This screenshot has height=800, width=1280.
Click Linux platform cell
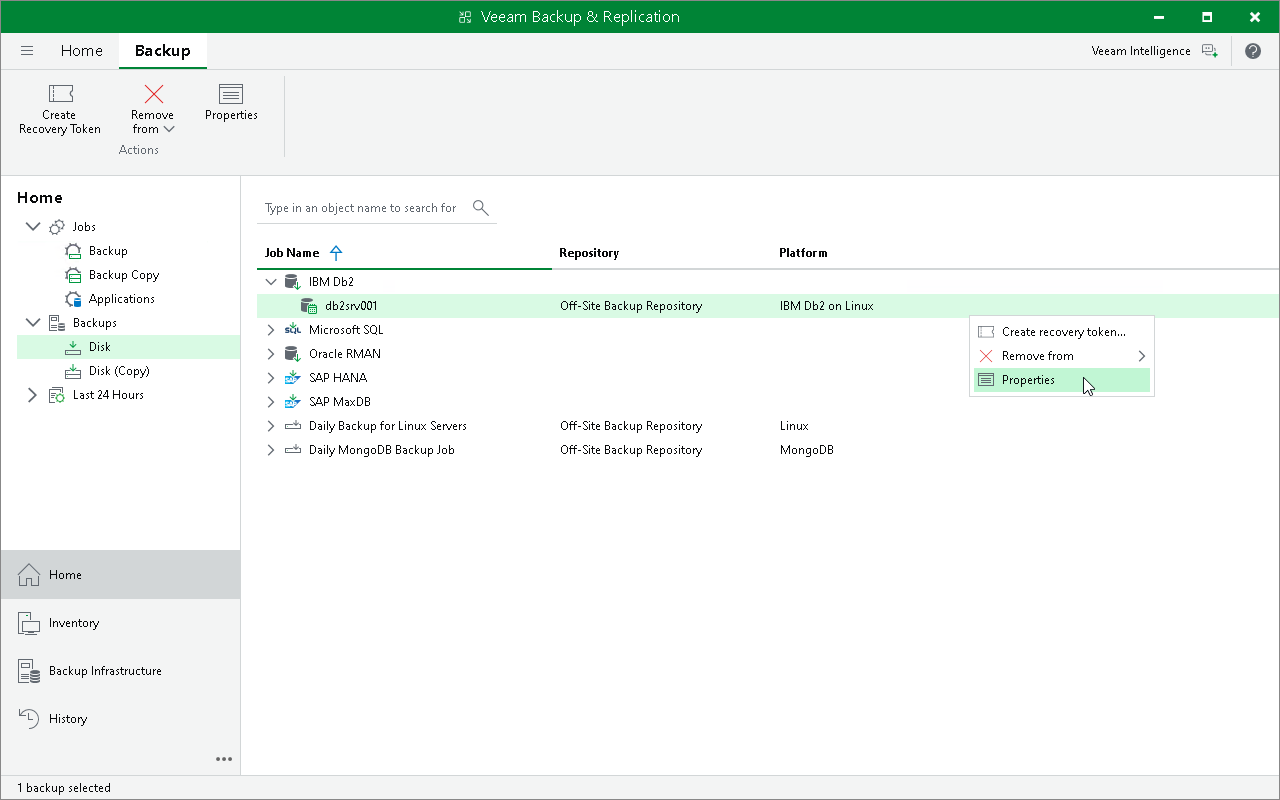tap(794, 426)
